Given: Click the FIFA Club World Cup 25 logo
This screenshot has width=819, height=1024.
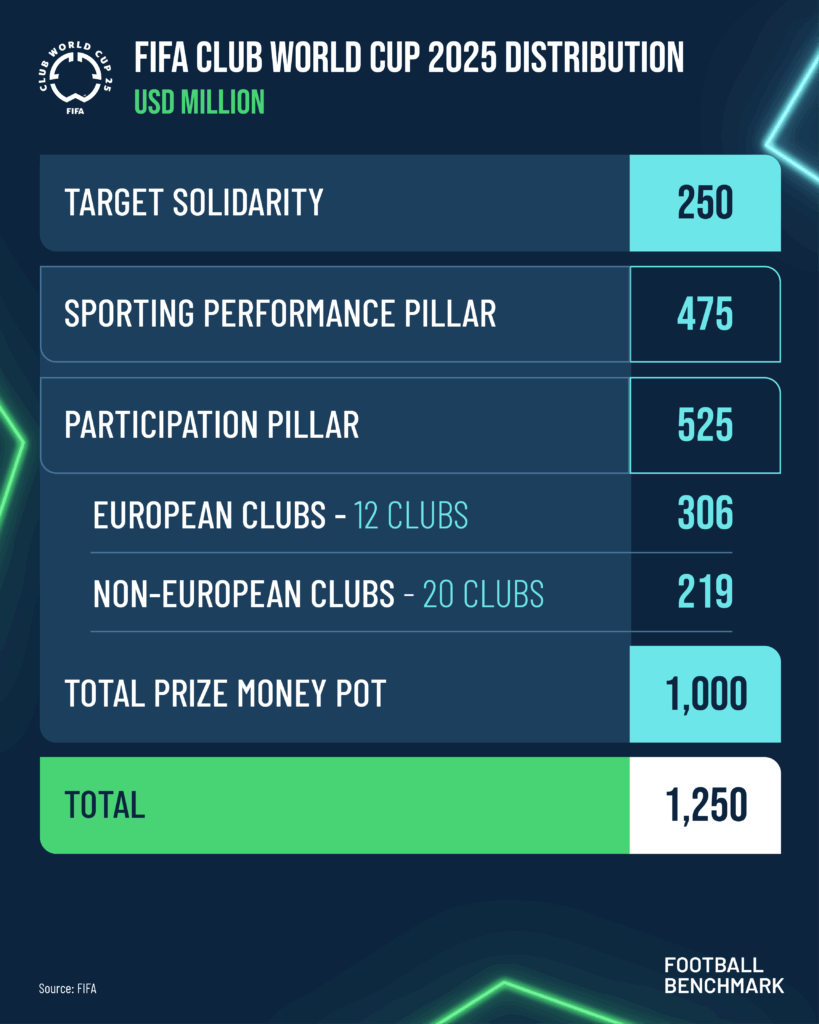Looking at the screenshot, I should click(x=74, y=78).
